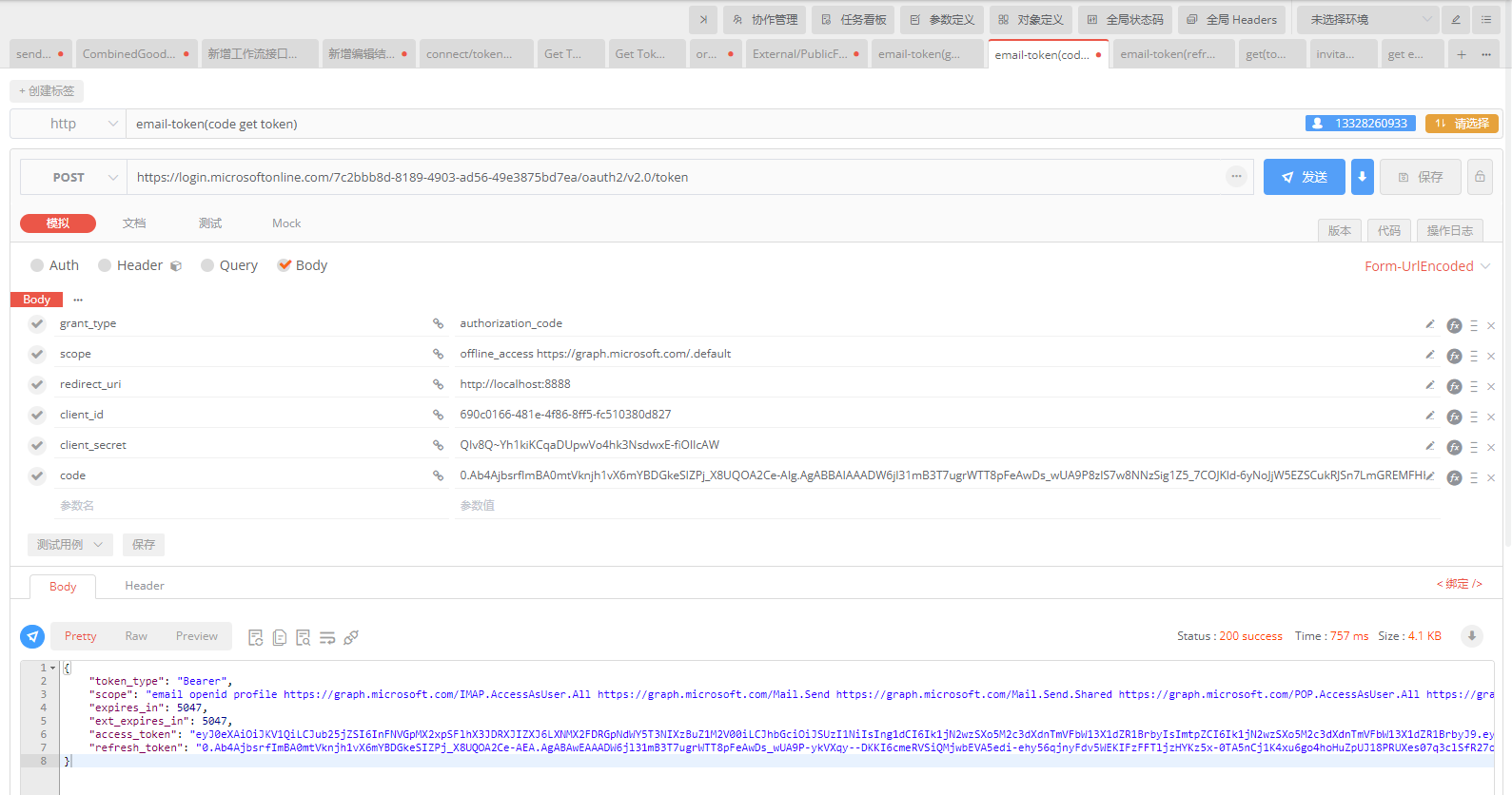Select the Auth radio option
The image size is (1512, 795).
[54, 265]
